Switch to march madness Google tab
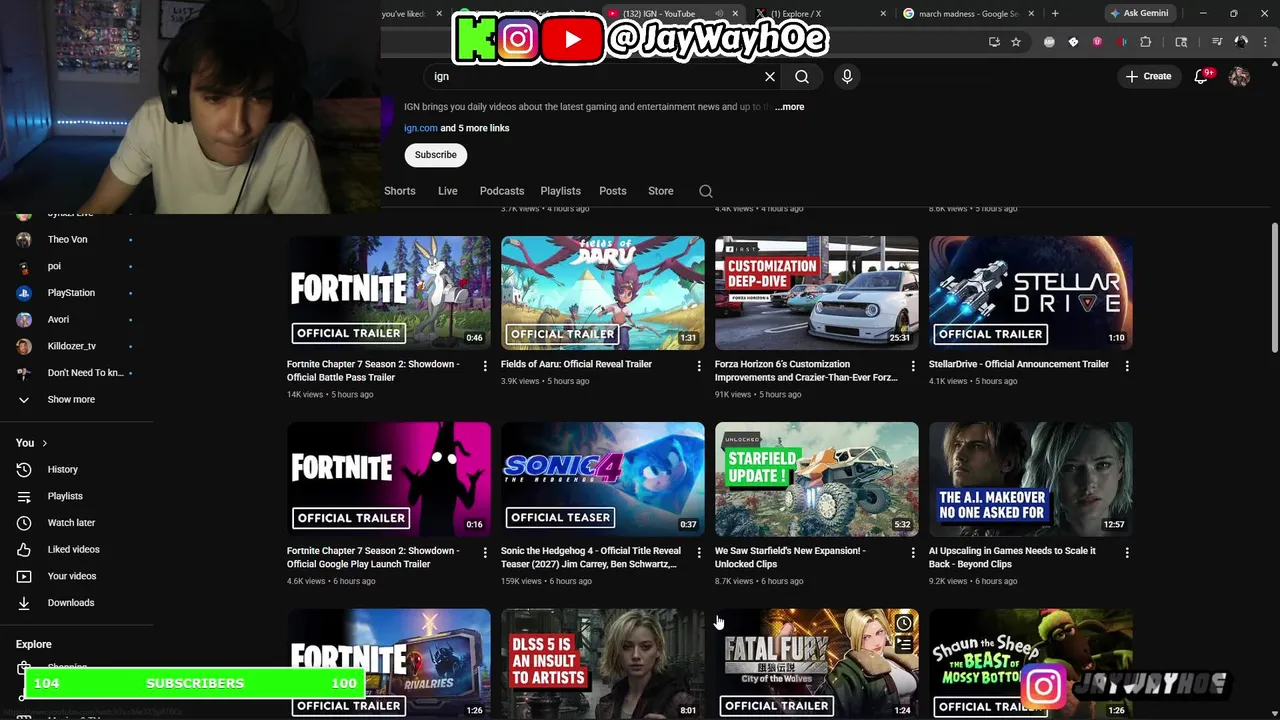Screen dimensions: 1280x720 tap(965, 14)
